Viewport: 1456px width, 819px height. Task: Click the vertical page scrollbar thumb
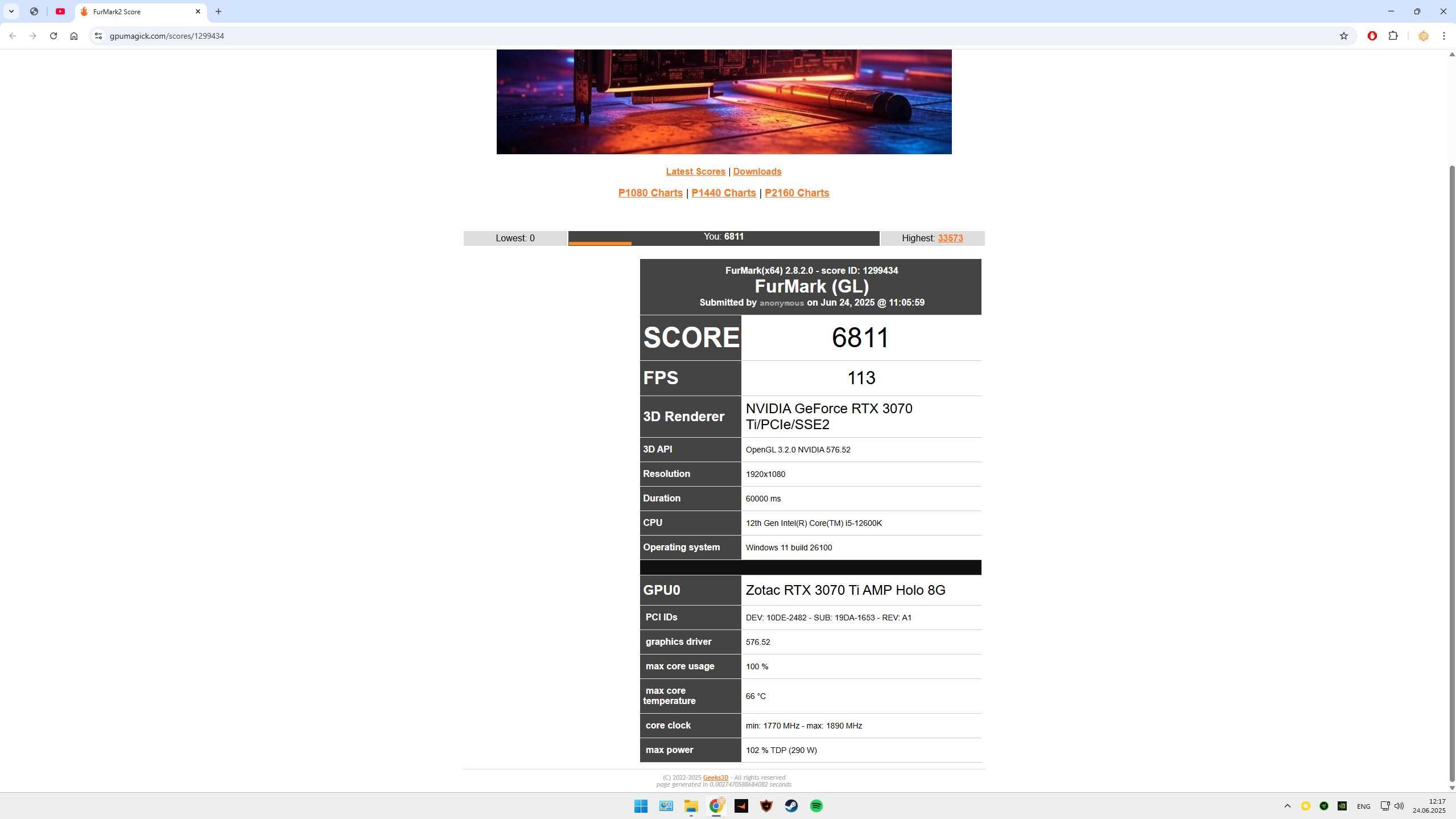[x=1451, y=472]
